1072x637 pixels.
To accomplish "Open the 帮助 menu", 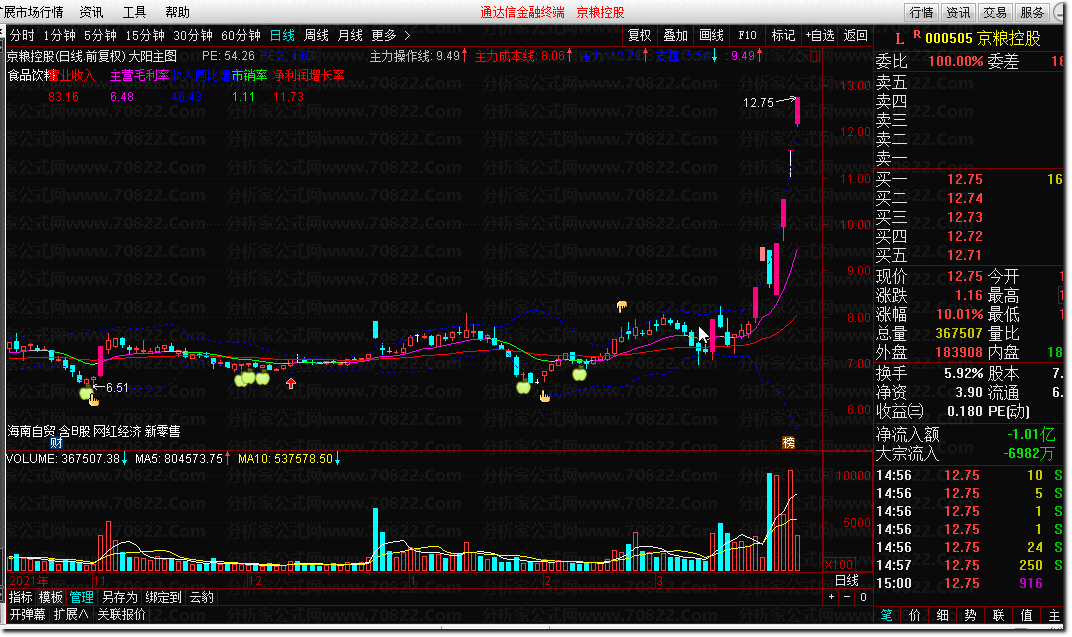I will click(178, 12).
